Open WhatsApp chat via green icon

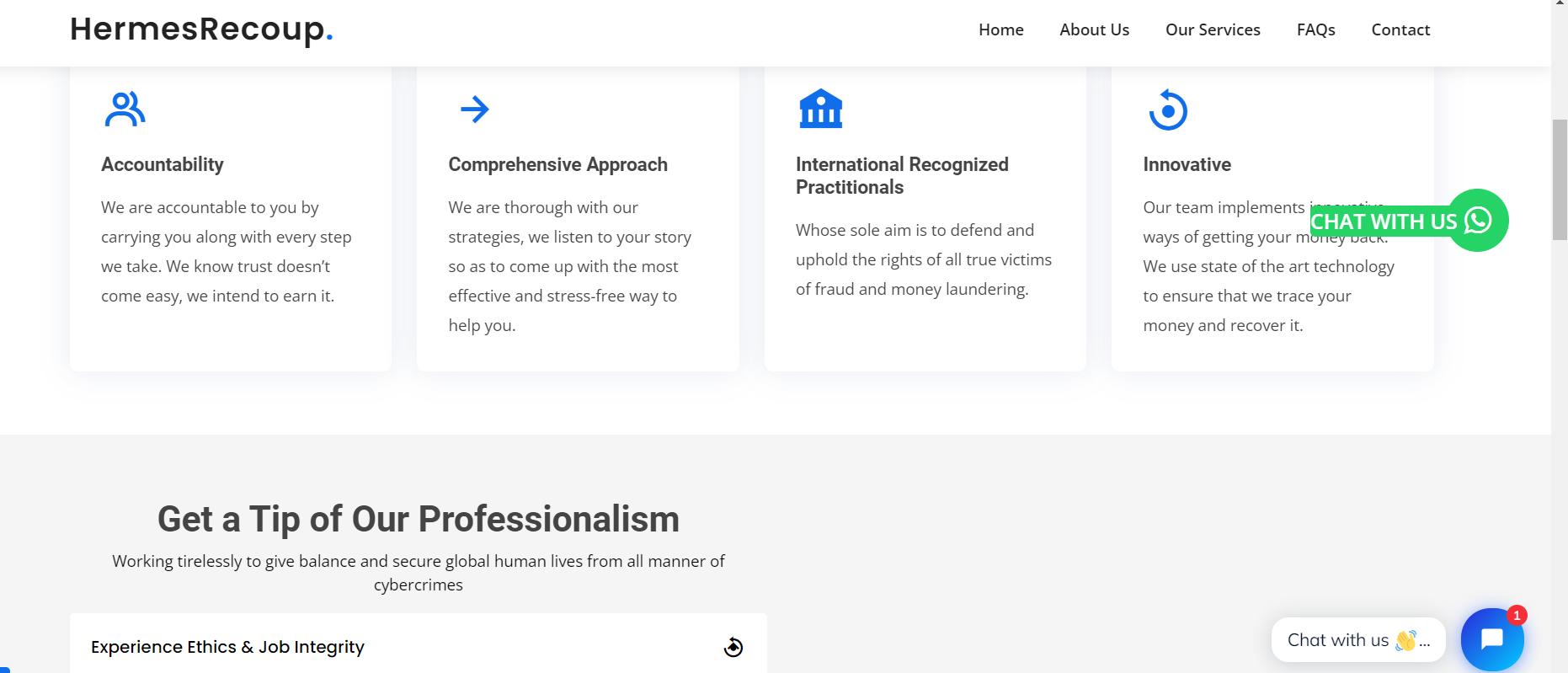tap(1478, 221)
